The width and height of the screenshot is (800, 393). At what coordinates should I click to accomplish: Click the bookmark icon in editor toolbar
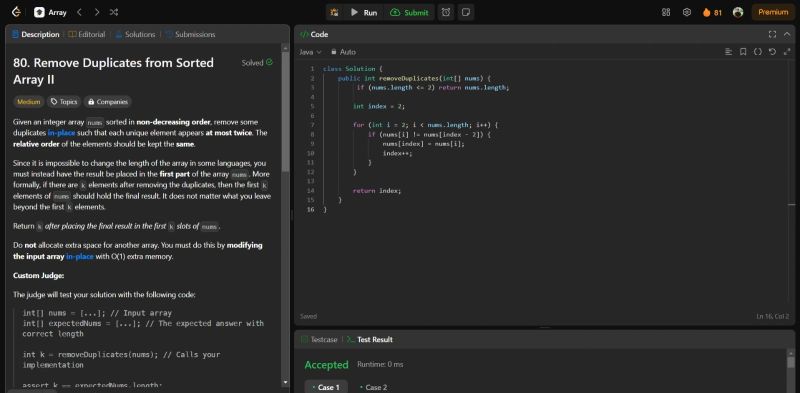click(743, 52)
